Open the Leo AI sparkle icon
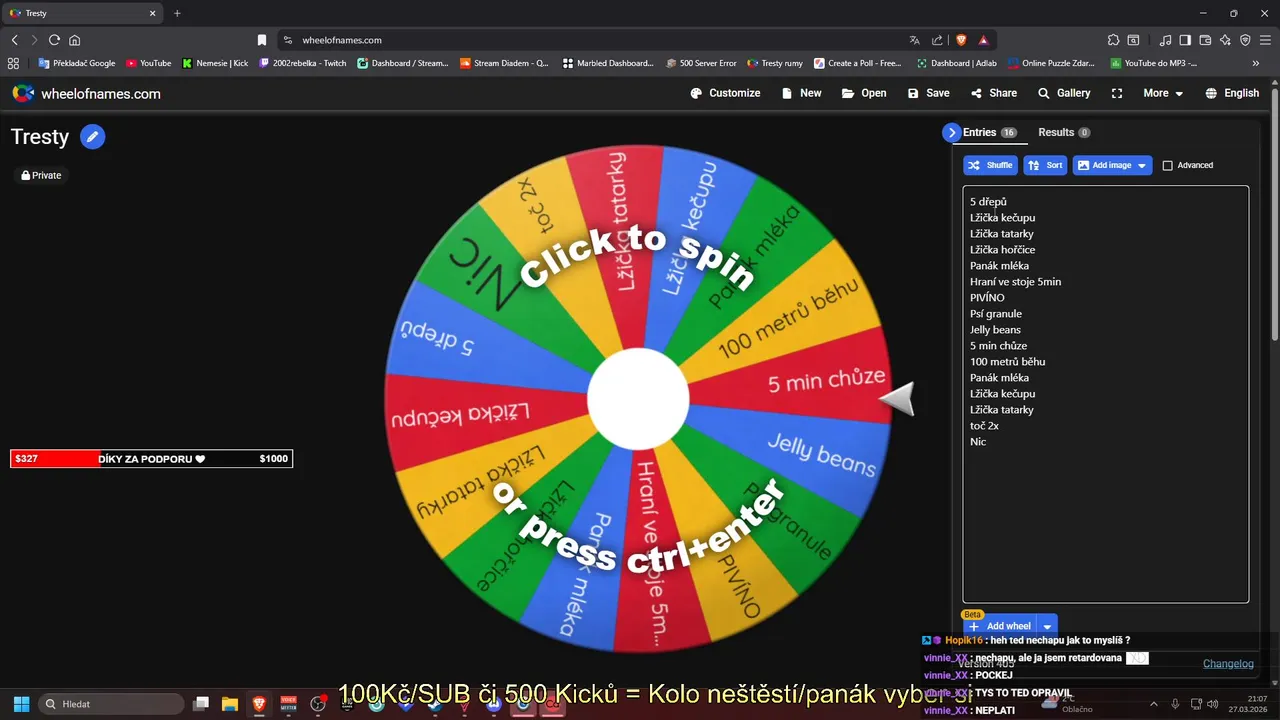 (x=1225, y=40)
